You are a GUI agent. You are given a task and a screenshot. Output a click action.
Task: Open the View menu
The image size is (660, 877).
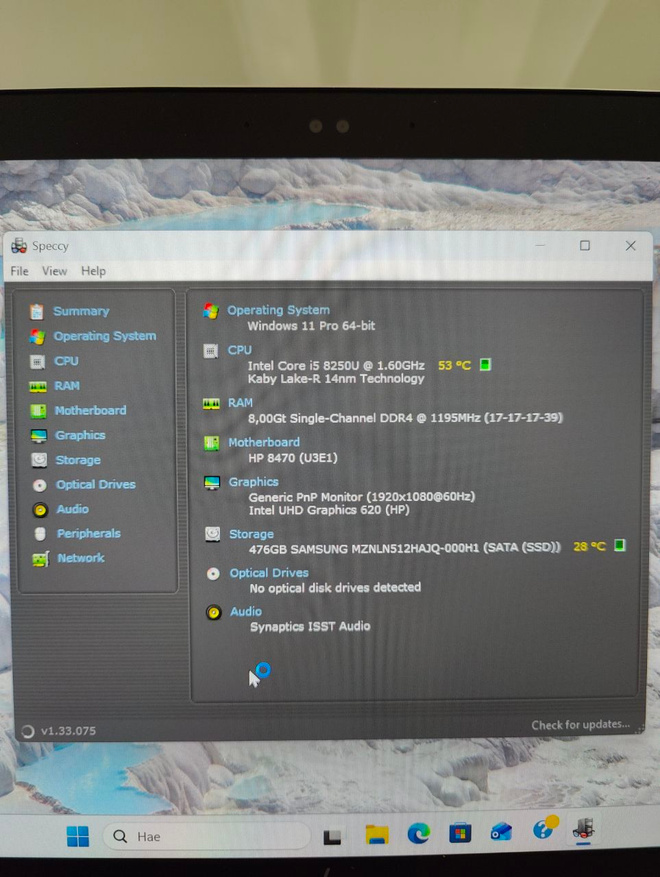tap(54, 271)
